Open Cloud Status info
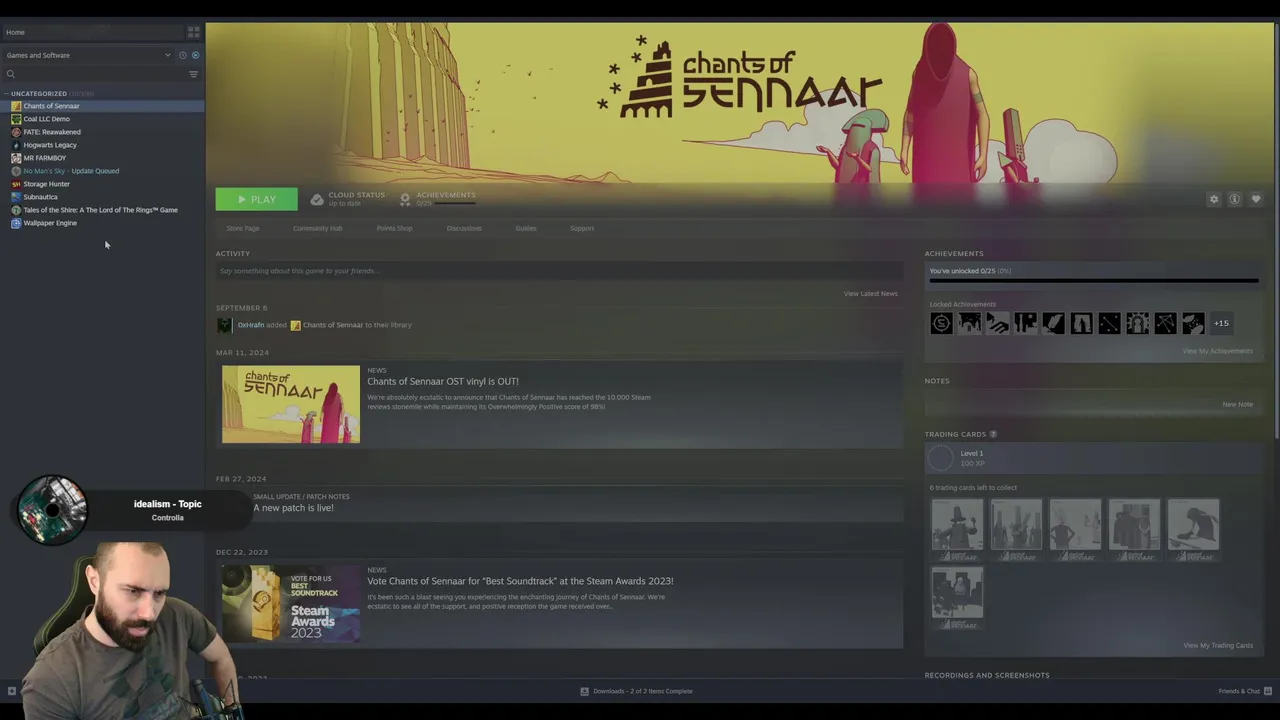 (x=347, y=199)
